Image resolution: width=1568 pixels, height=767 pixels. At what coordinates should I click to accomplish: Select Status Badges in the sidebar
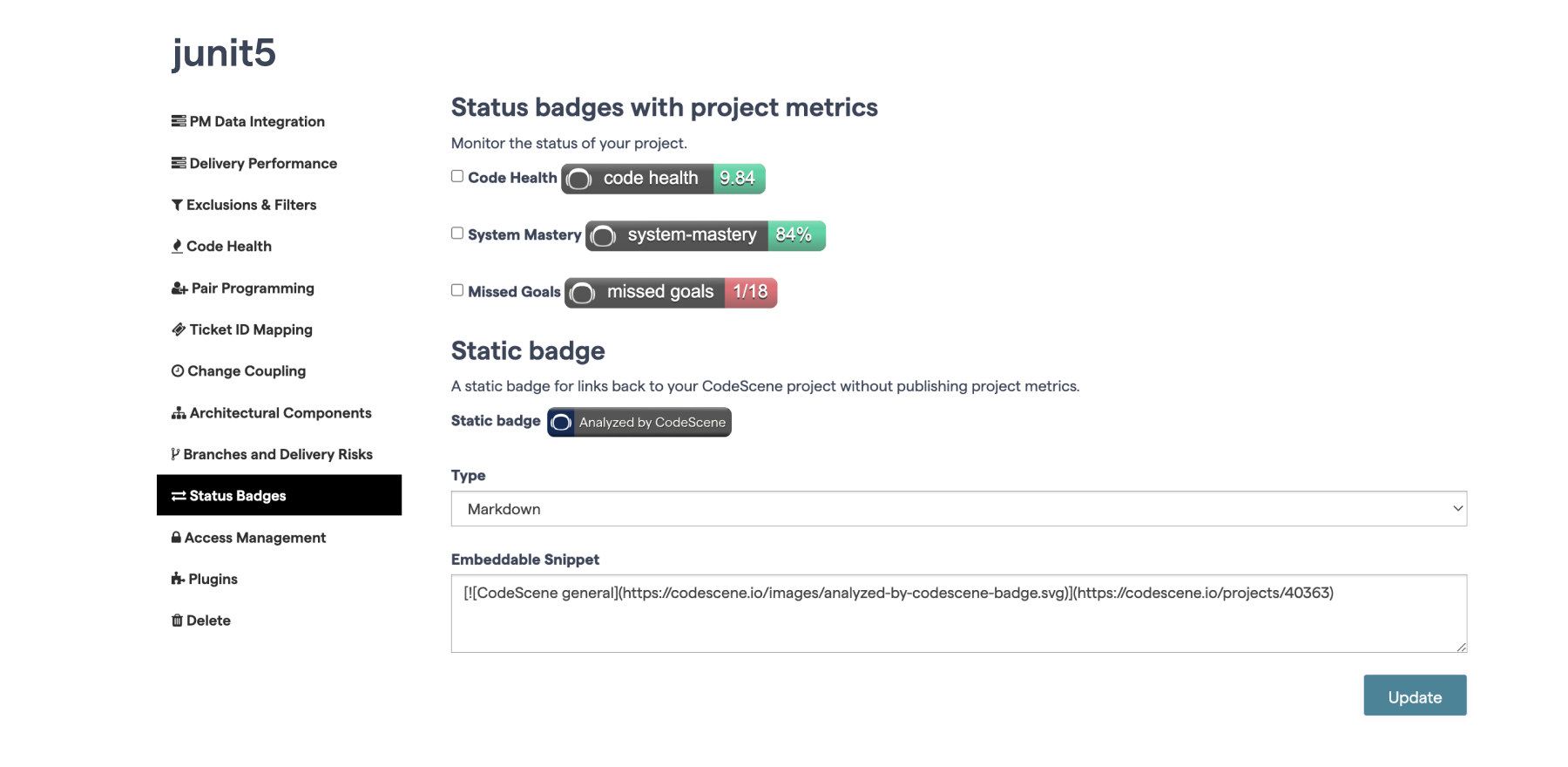click(x=237, y=495)
